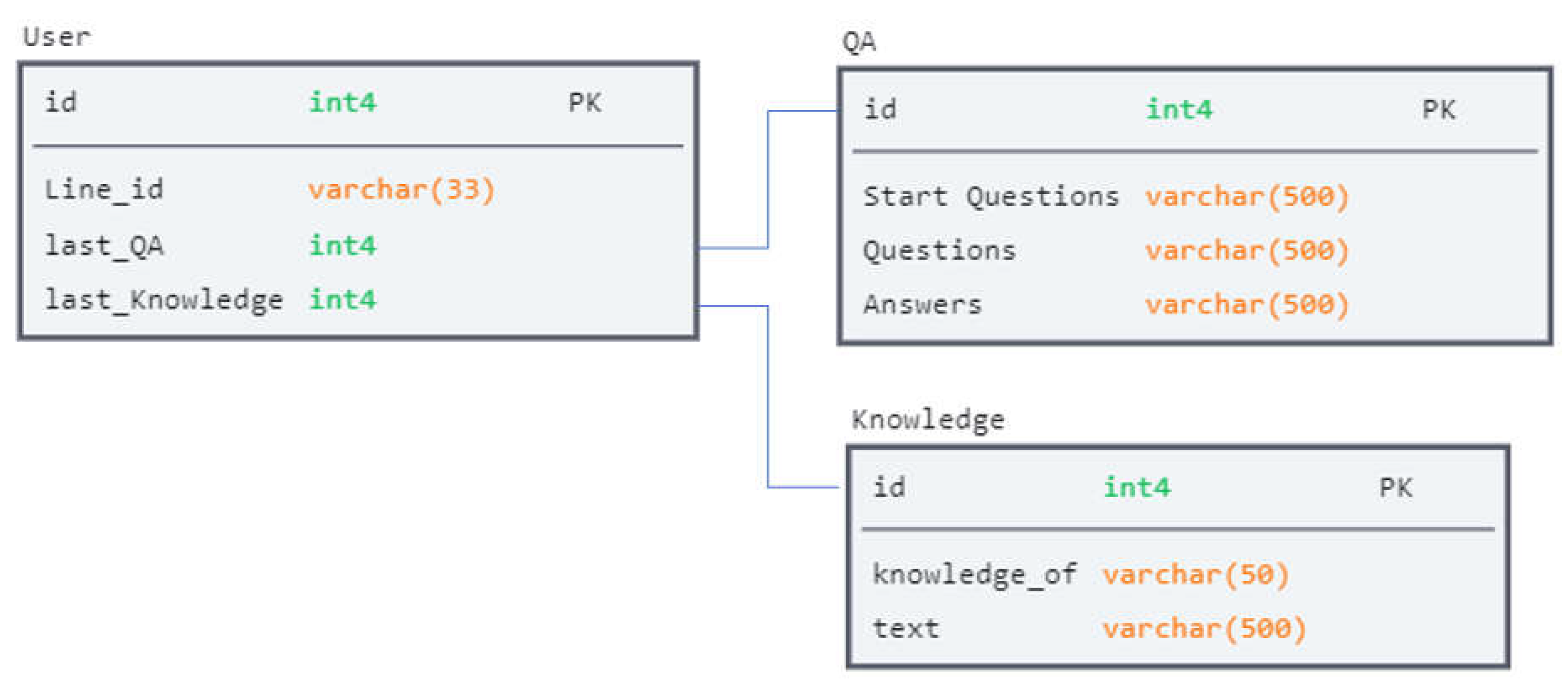Click the last_Knowledge field name
This screenshot has width=1568, height=688.
pyautogui.click(x=164, y=300)
